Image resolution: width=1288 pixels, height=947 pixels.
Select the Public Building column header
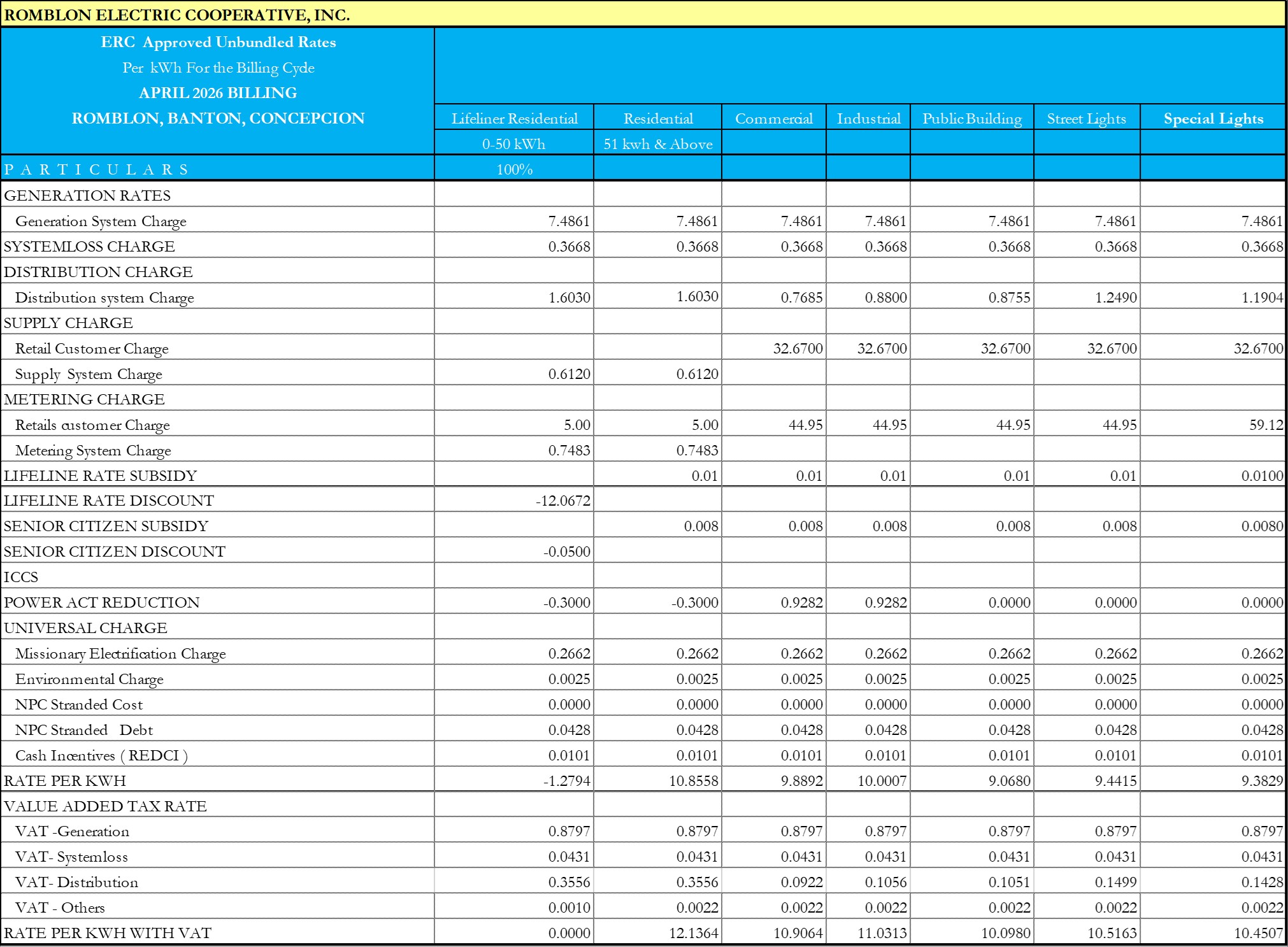click(972, 118)
